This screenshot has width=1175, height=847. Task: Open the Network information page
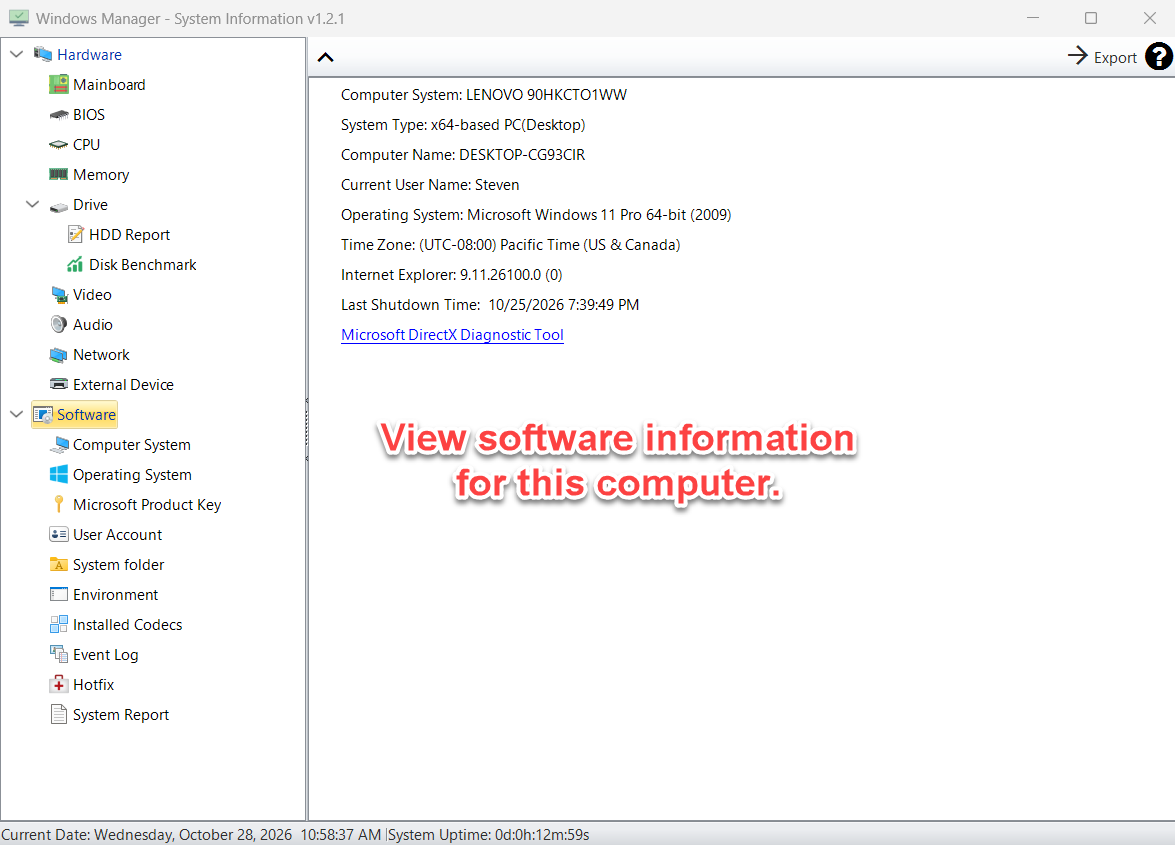101,355
